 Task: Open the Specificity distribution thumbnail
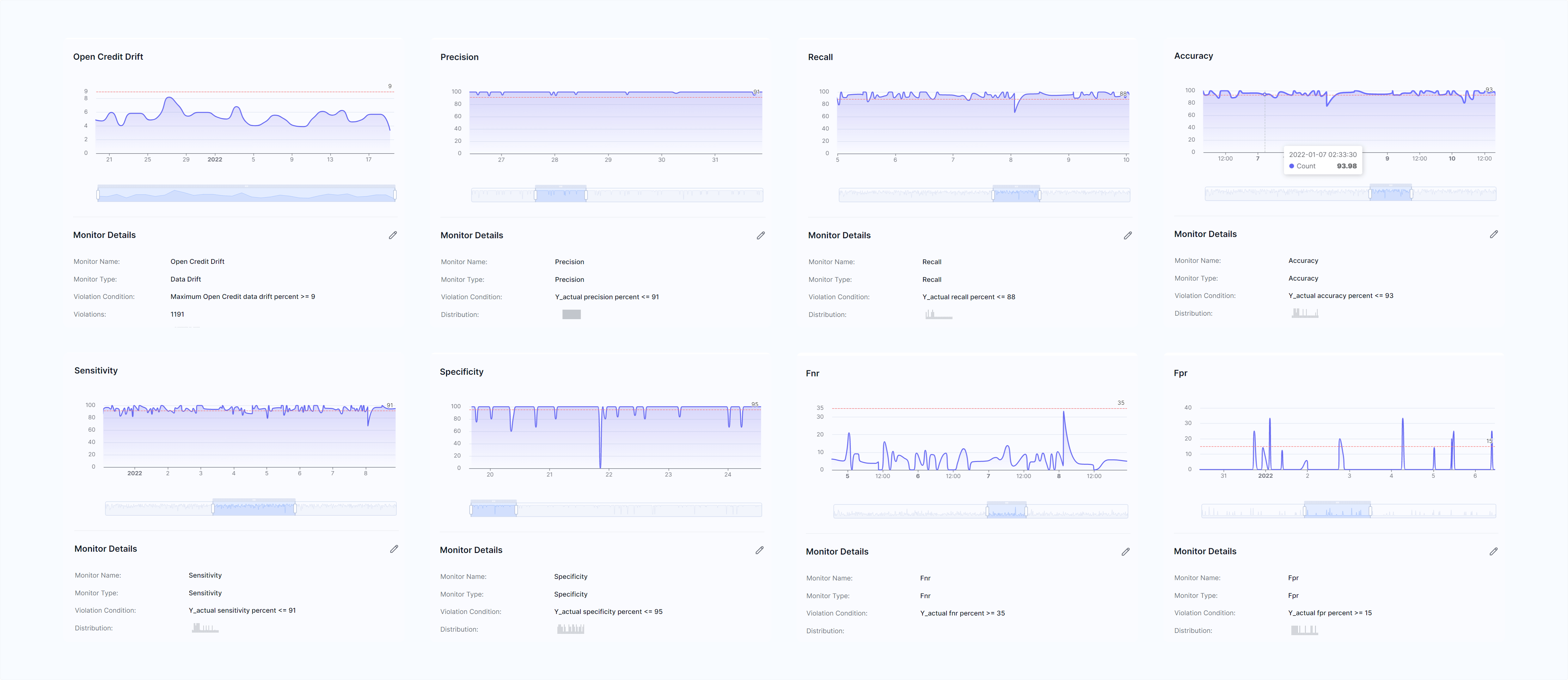pyautogui.click(x=570, y=629)
